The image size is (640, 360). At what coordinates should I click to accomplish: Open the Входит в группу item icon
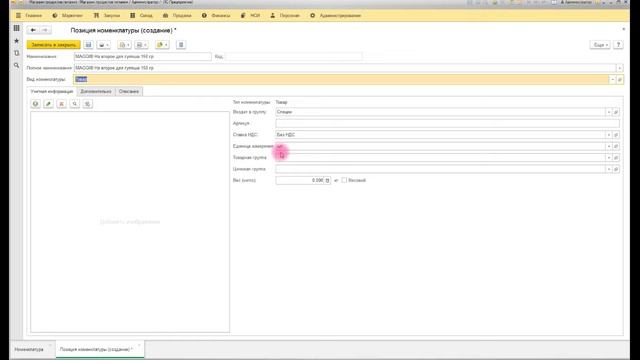(616, 112)
